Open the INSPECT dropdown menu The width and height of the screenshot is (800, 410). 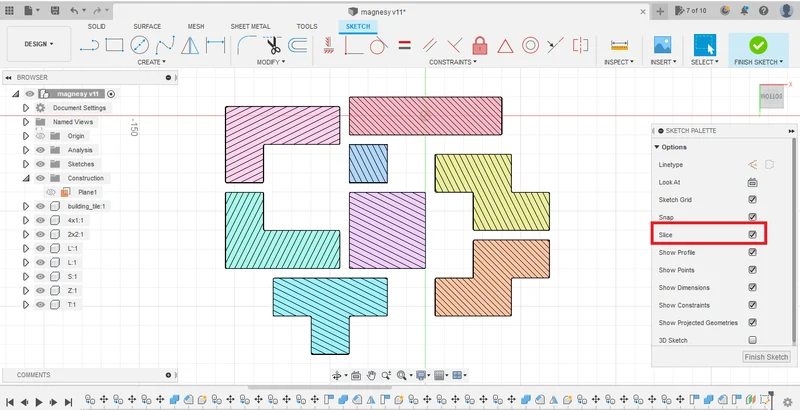pyautogui.click(x=619, y=62)
